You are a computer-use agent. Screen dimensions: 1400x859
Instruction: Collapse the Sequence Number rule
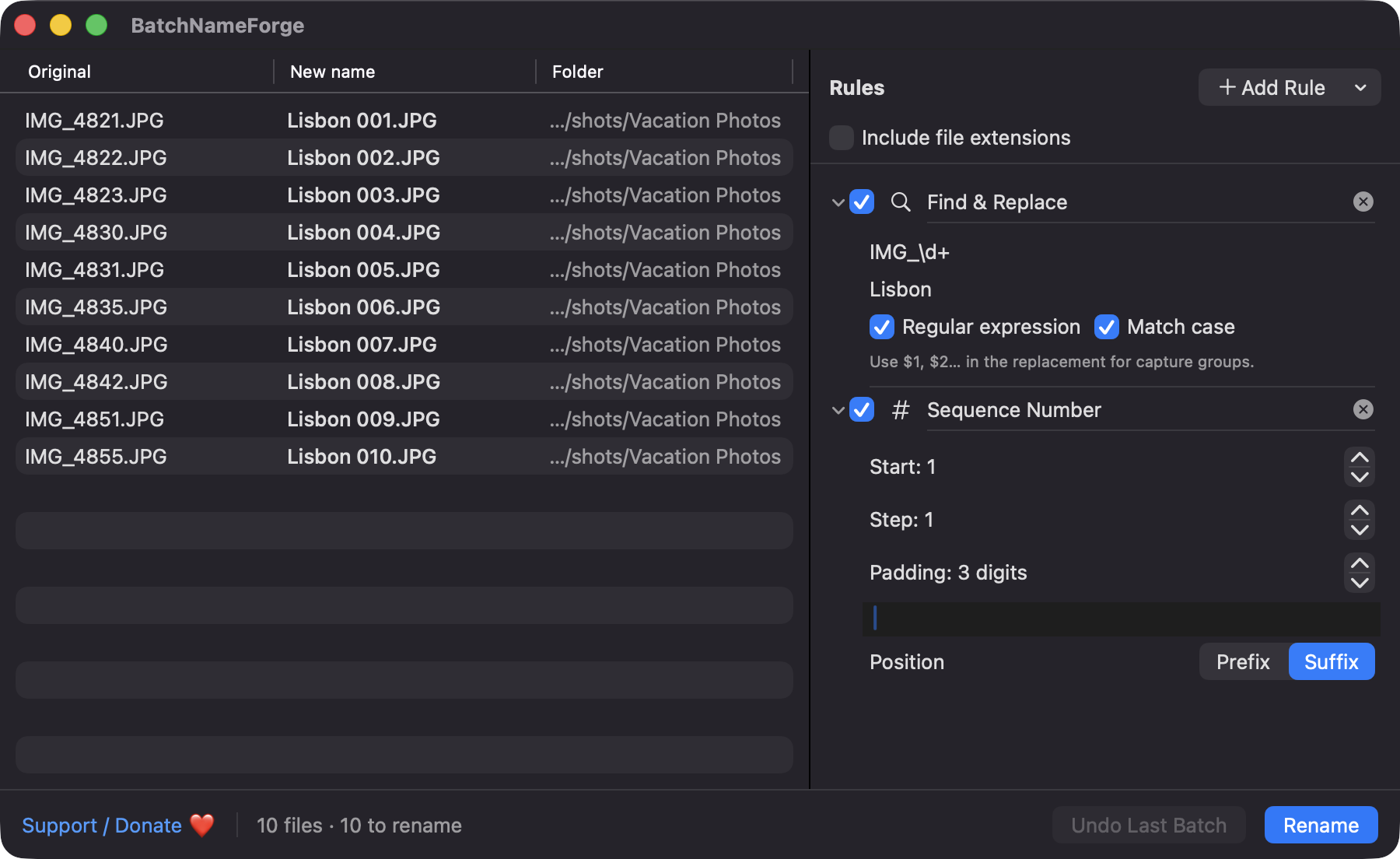pyautogui.click(x=838, y=410)
